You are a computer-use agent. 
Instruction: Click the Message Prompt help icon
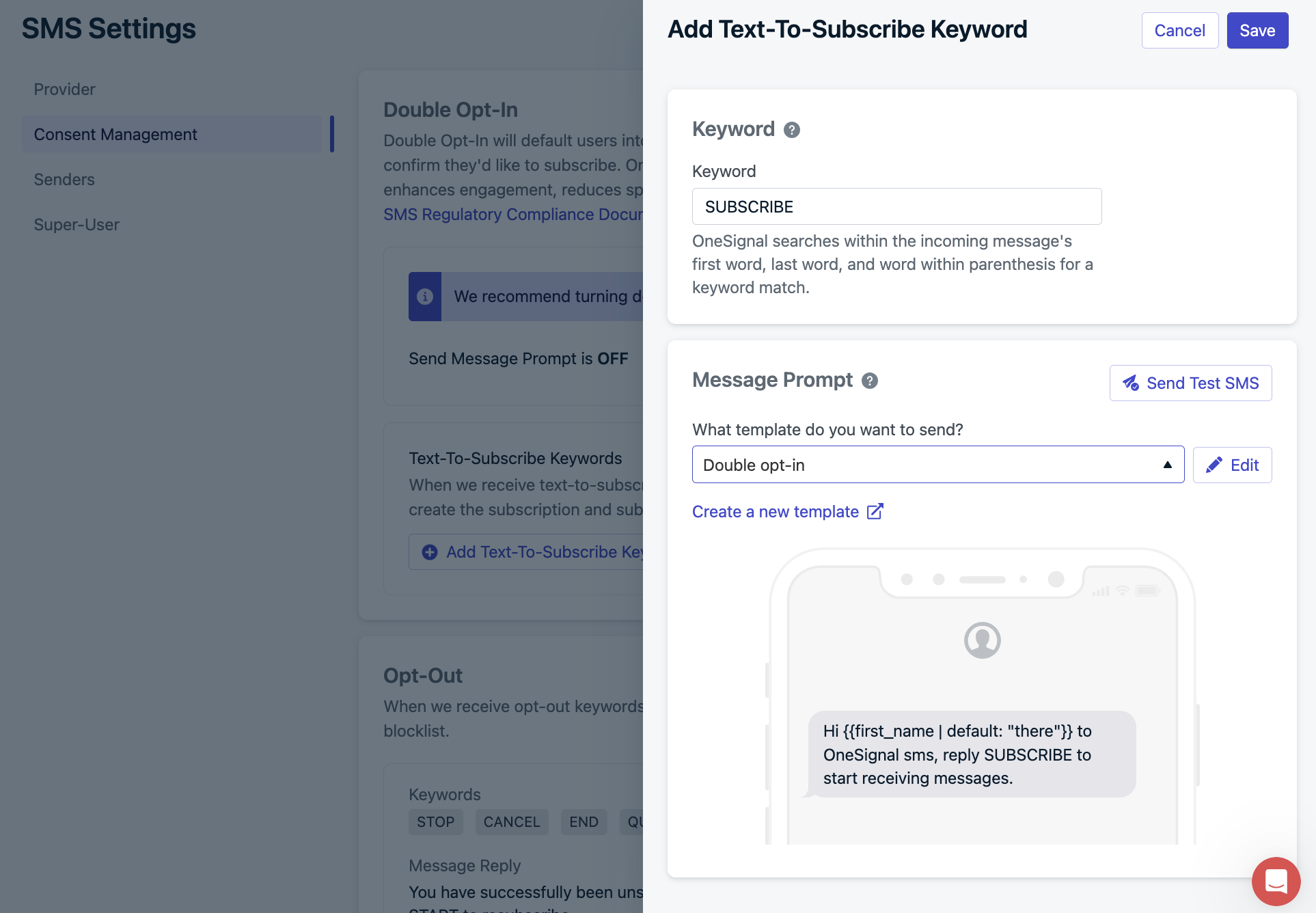tap(869, 381)
